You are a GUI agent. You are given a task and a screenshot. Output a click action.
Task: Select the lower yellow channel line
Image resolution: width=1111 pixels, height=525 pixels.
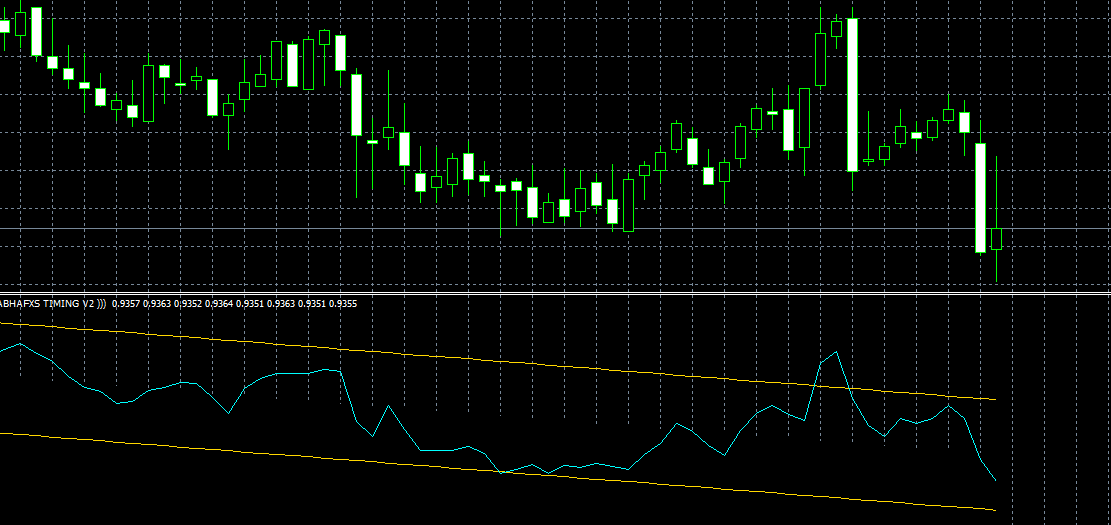tap(498, 471)
